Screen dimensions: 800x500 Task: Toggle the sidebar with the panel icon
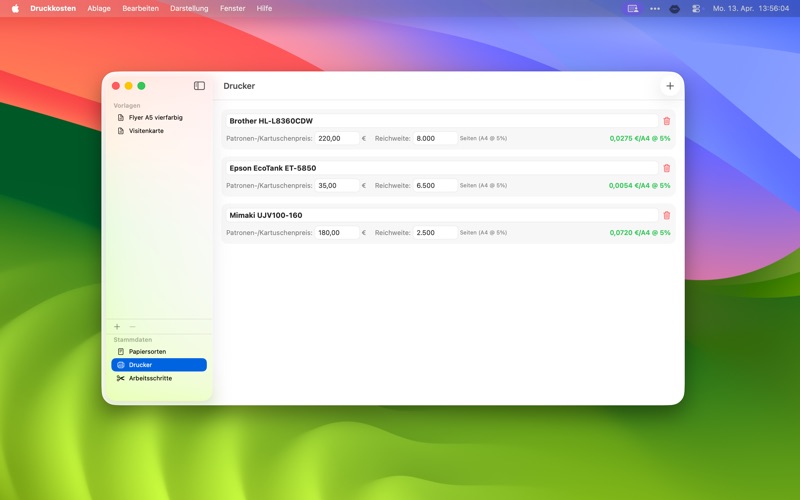point(199,86)
